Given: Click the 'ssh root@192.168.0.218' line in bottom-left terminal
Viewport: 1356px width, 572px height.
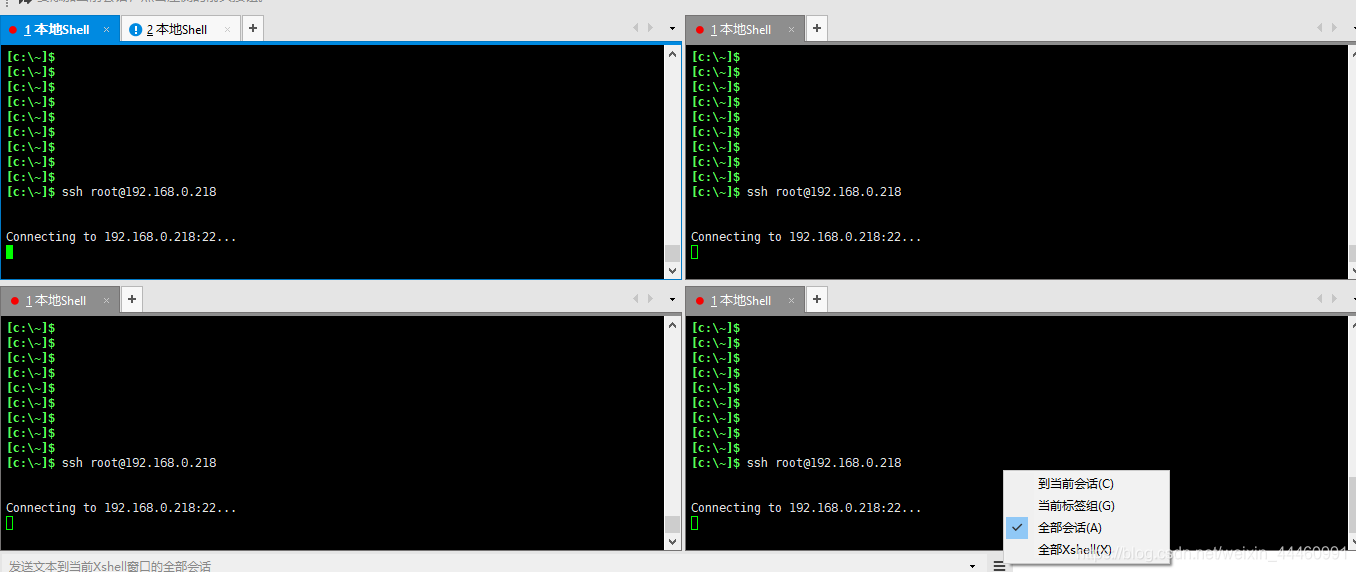Looking at the screenshot, I should pos(139,463).
